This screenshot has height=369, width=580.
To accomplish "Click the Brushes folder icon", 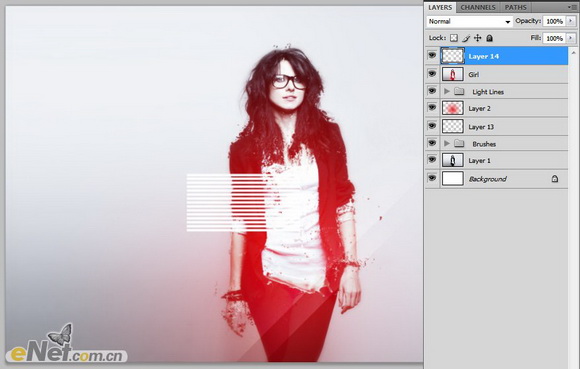I will tap(459, 143).
